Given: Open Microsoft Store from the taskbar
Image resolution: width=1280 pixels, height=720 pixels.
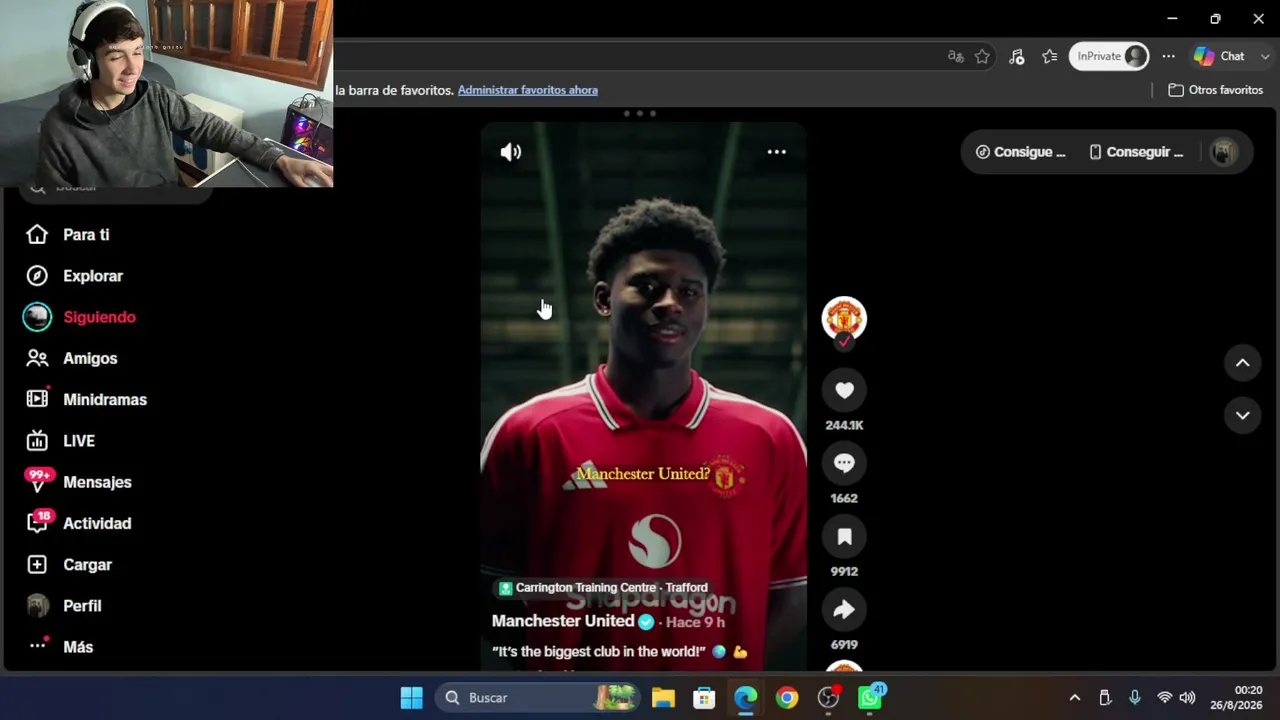Looking at the screenshot, I should coord(704,698).
